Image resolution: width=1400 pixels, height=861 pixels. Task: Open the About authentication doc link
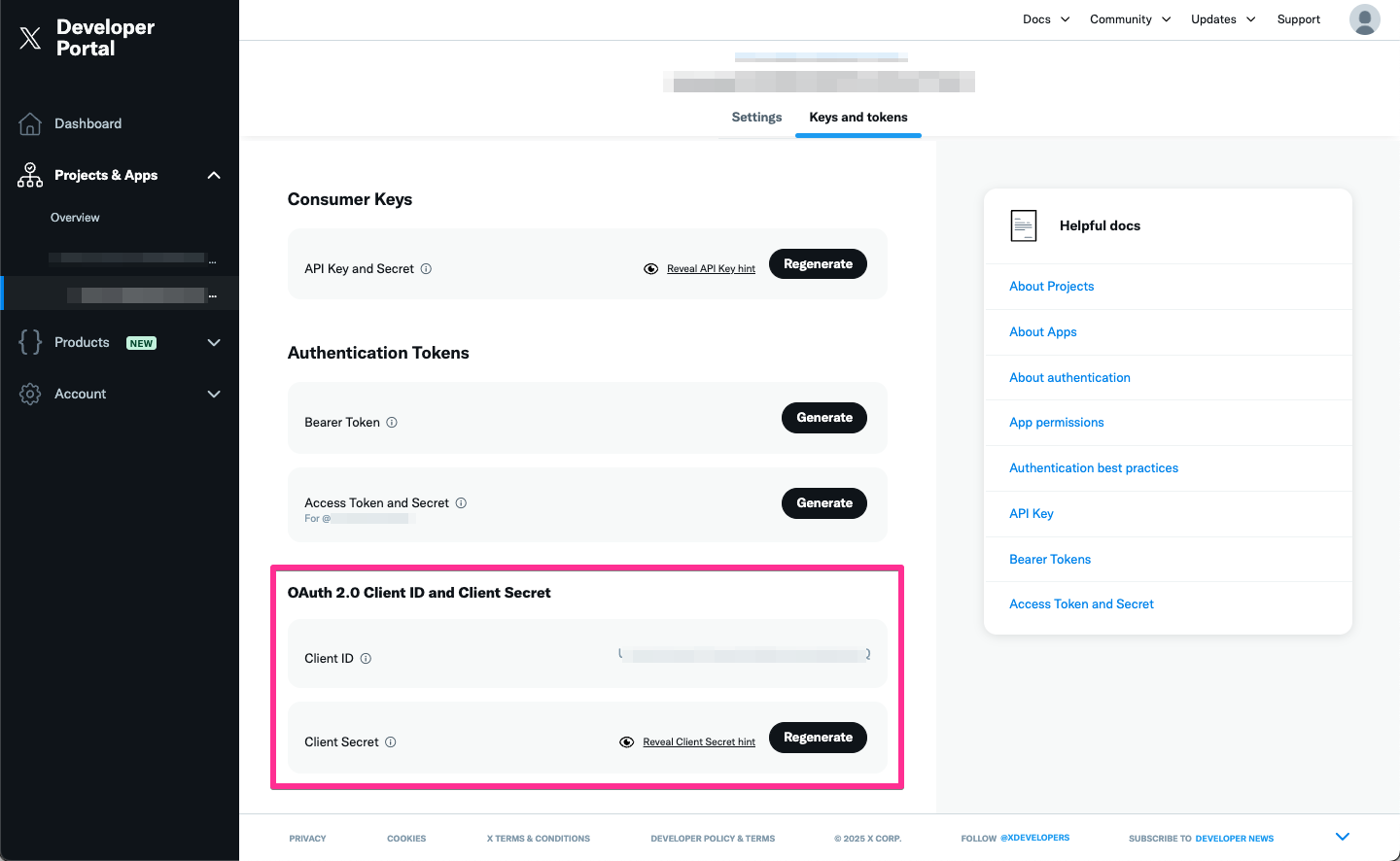pos(1069,378)
